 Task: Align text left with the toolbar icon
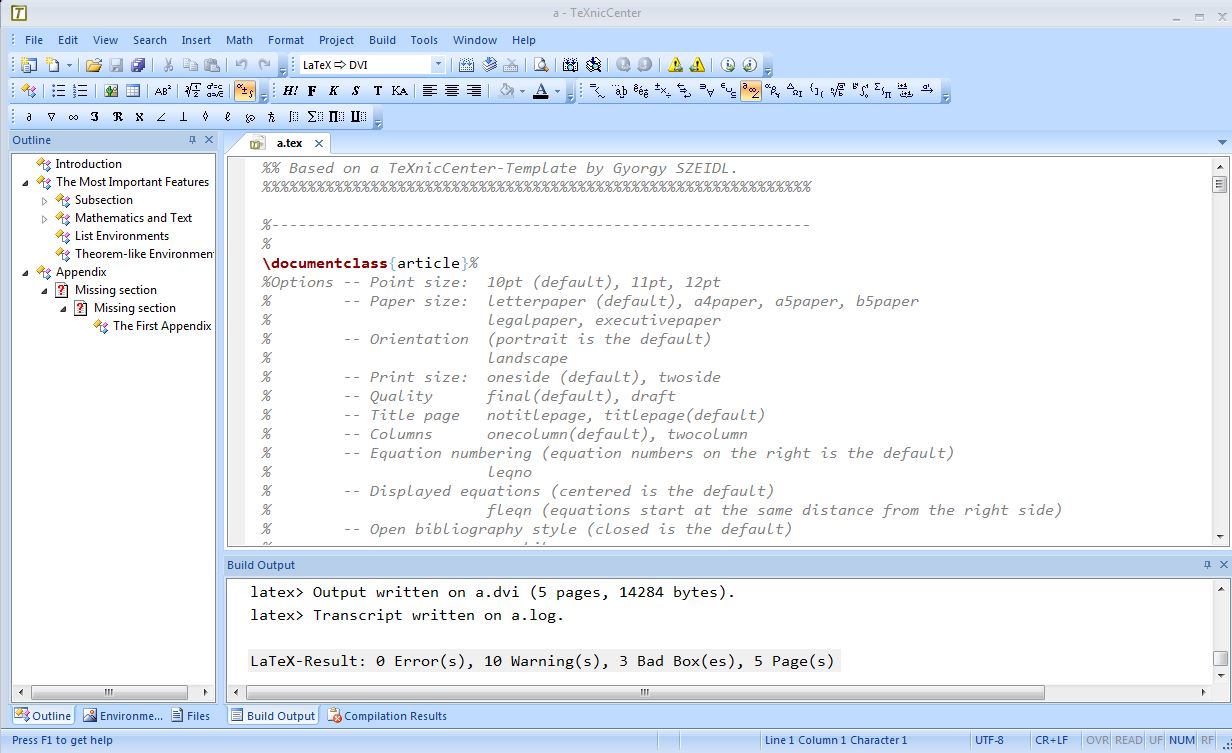click(x=429, y=91)
